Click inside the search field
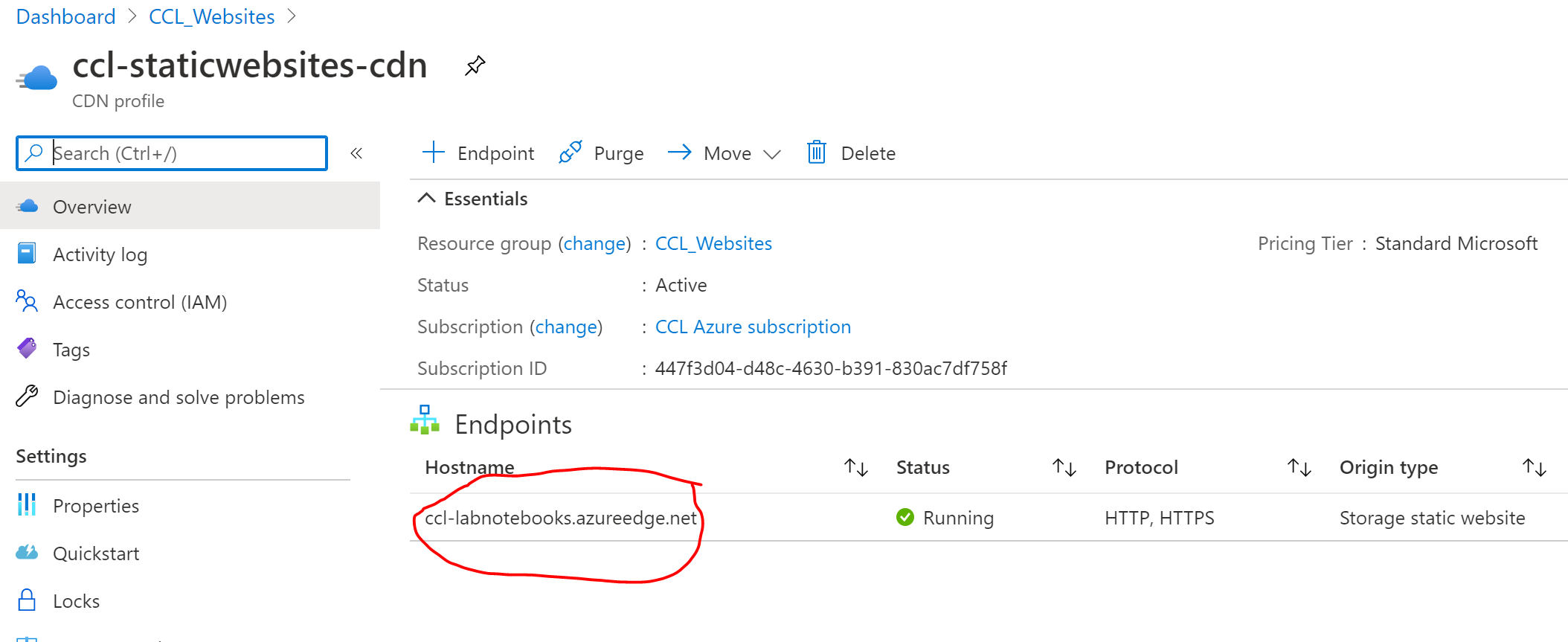This screenshot has height=642, width=1568. pyautogui.click(x=179, y=153)
